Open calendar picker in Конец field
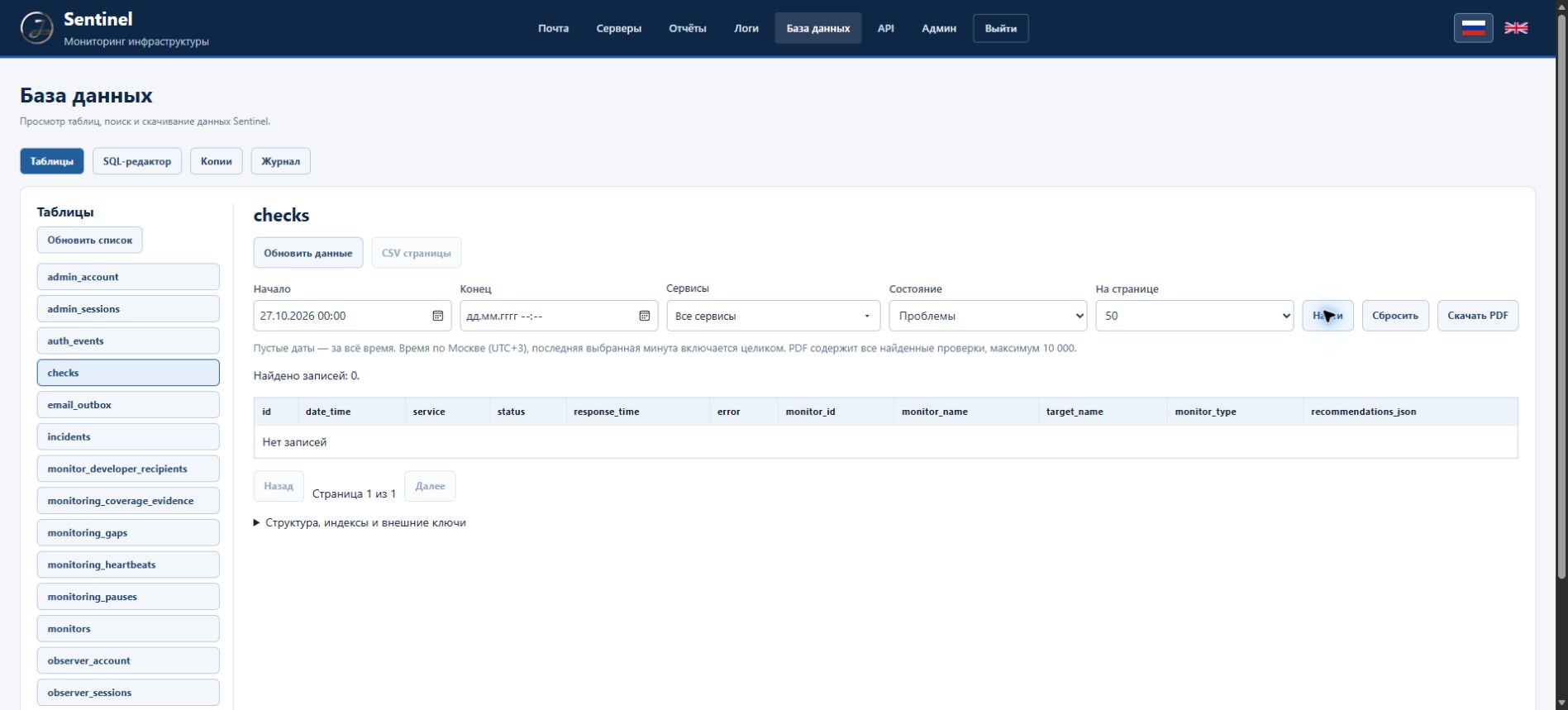 645,316
